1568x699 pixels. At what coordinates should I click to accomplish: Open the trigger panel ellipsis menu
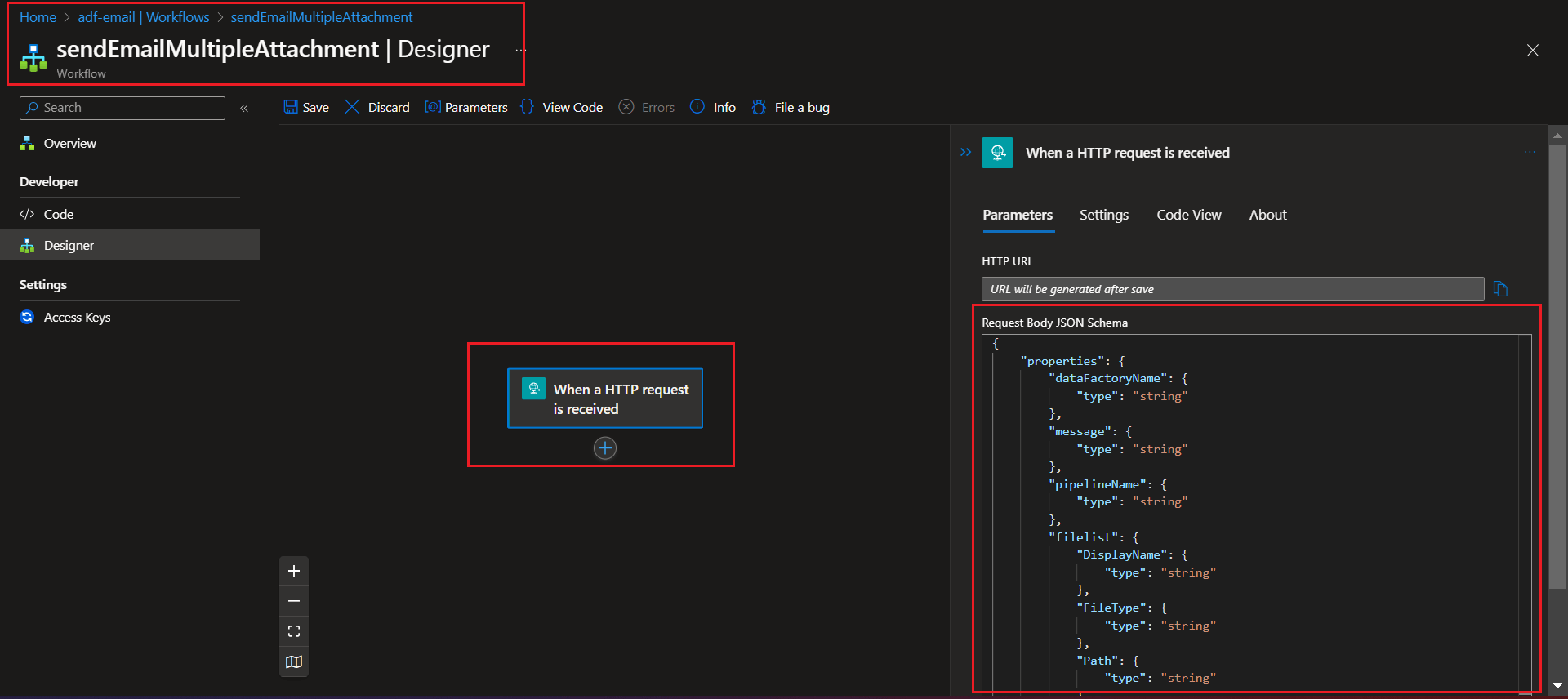pyautogui.click(x=1530, y=152)
